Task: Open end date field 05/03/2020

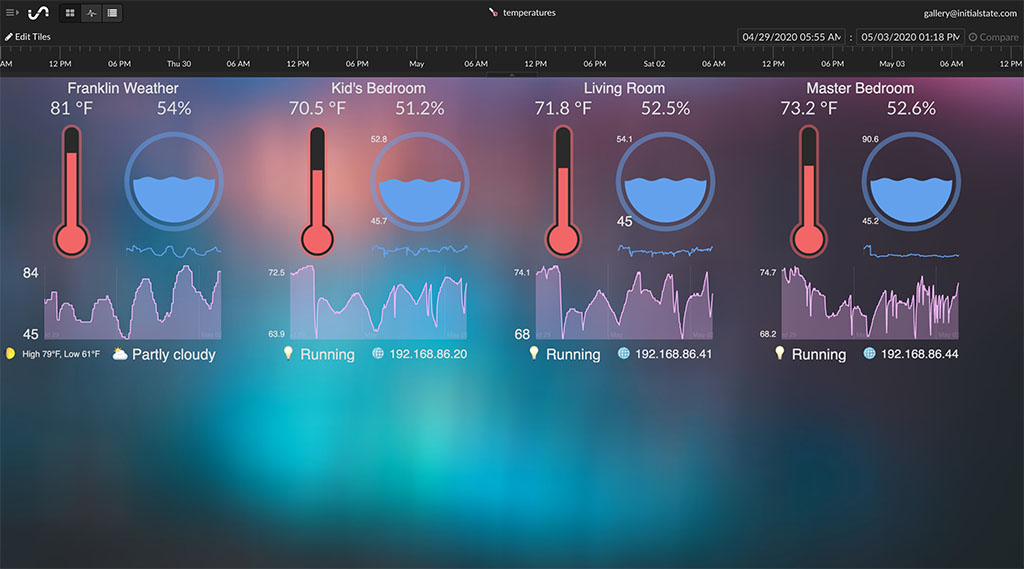Action: point(908,37)
